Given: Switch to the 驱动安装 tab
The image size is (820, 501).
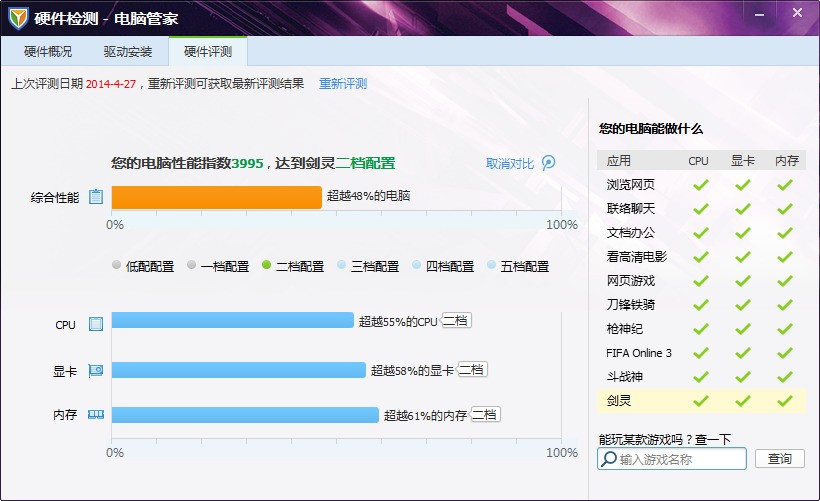Looking at the screenshot, I should click(128, 51).
